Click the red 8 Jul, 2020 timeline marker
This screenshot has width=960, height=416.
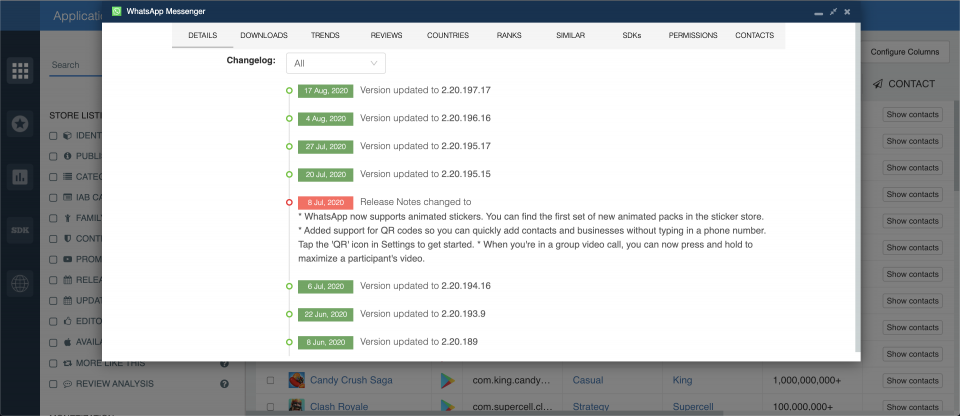click(x=289, y=202)
